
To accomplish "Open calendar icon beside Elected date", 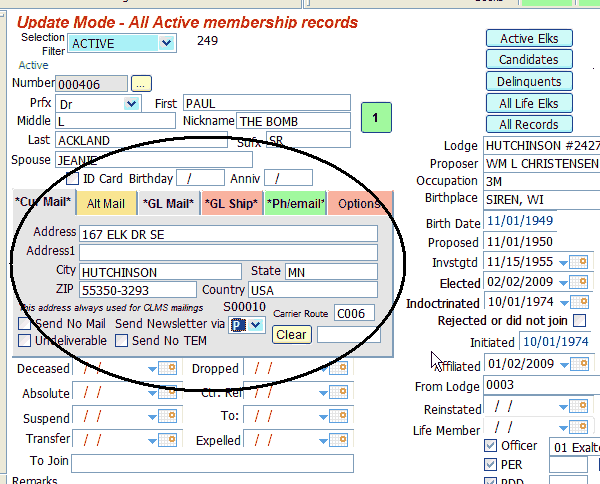I will (x=579, y=282).
